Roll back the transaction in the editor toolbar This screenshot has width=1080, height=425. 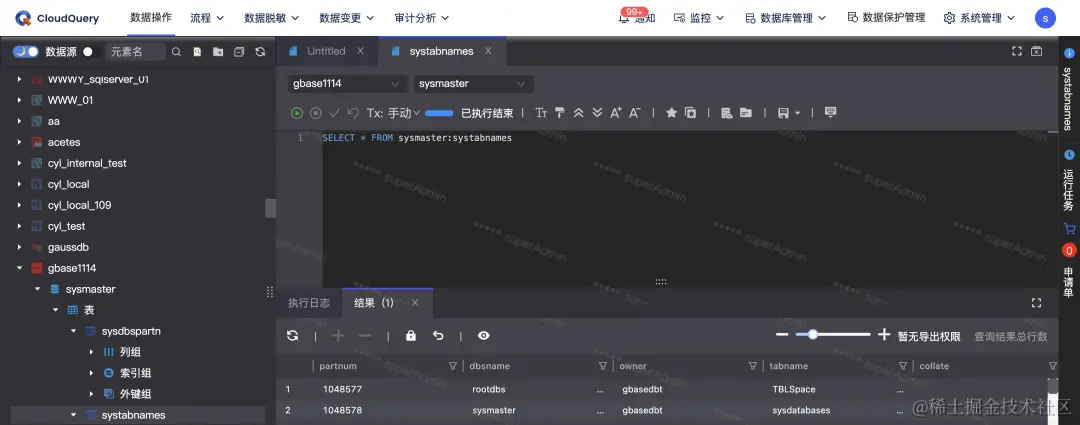pos(353,113)
